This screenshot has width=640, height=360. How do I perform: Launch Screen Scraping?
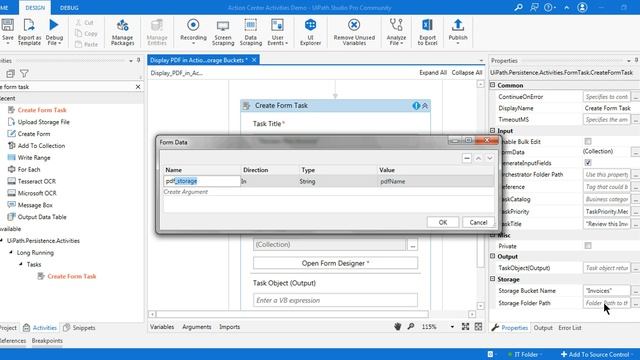pyautogui.click(x=223, y=31)
